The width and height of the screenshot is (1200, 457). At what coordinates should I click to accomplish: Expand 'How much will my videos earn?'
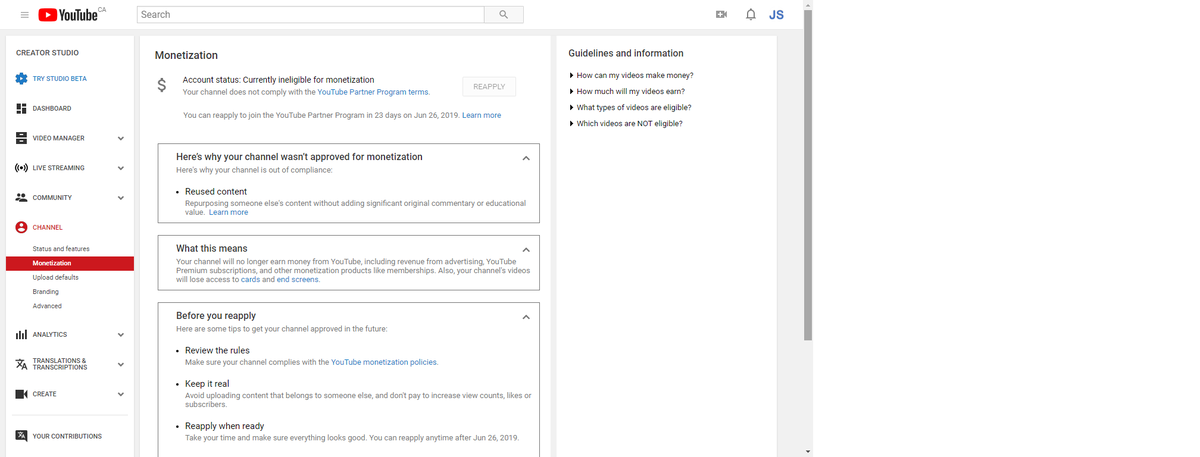click(627, 91)
